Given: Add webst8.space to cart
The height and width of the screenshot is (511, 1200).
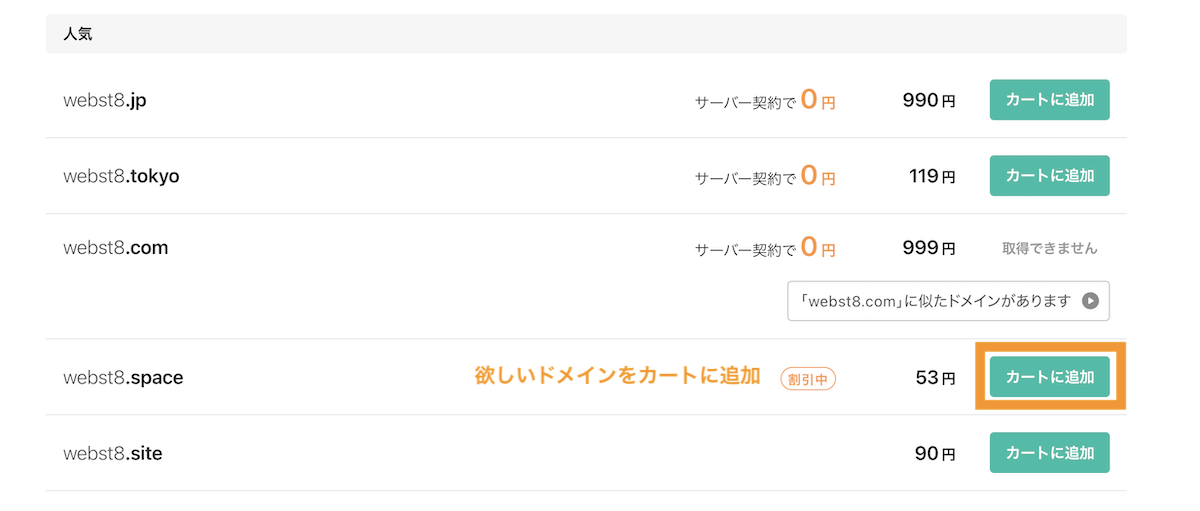Looking at the screenshot, I should (1049, 377).
